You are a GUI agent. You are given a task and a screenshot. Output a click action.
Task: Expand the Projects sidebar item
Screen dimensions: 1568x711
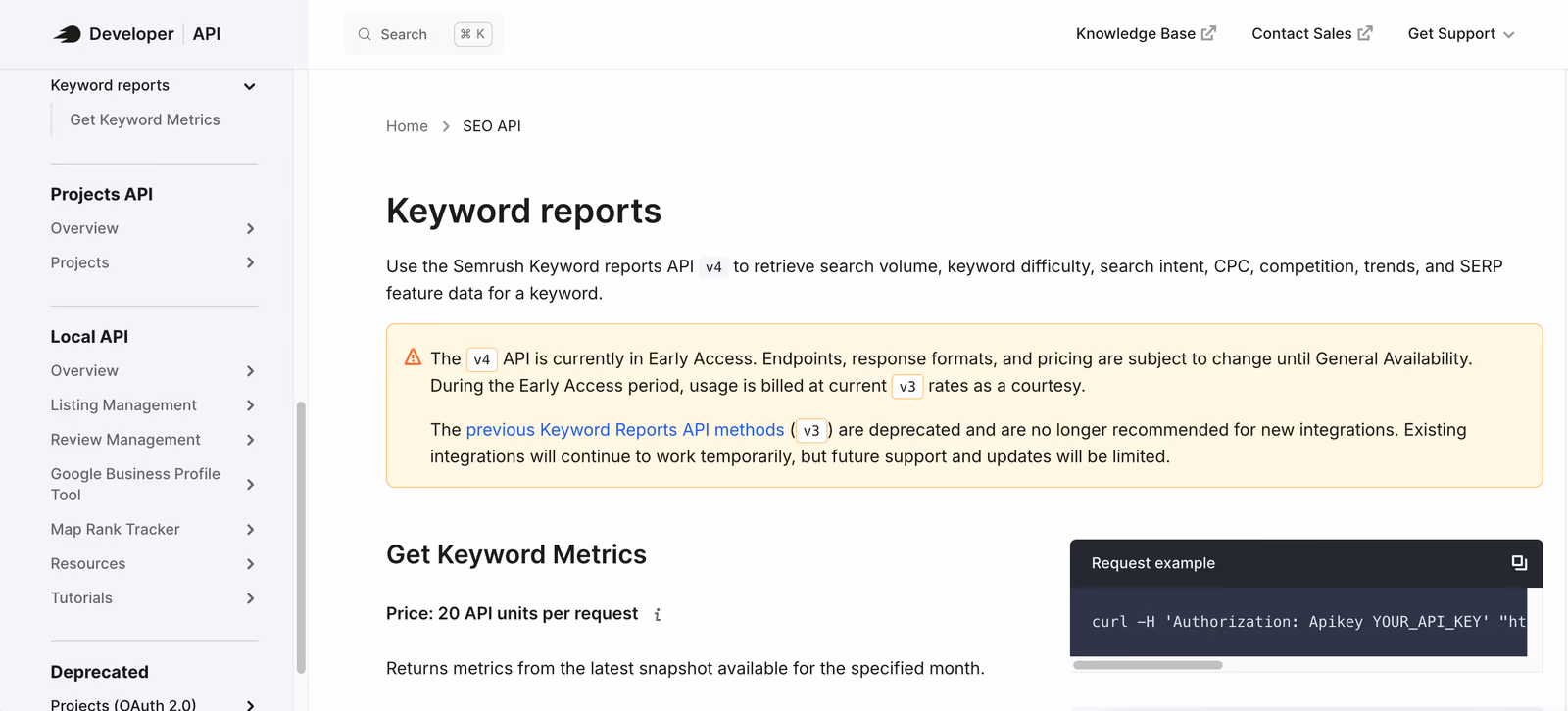tap(250, 262)
